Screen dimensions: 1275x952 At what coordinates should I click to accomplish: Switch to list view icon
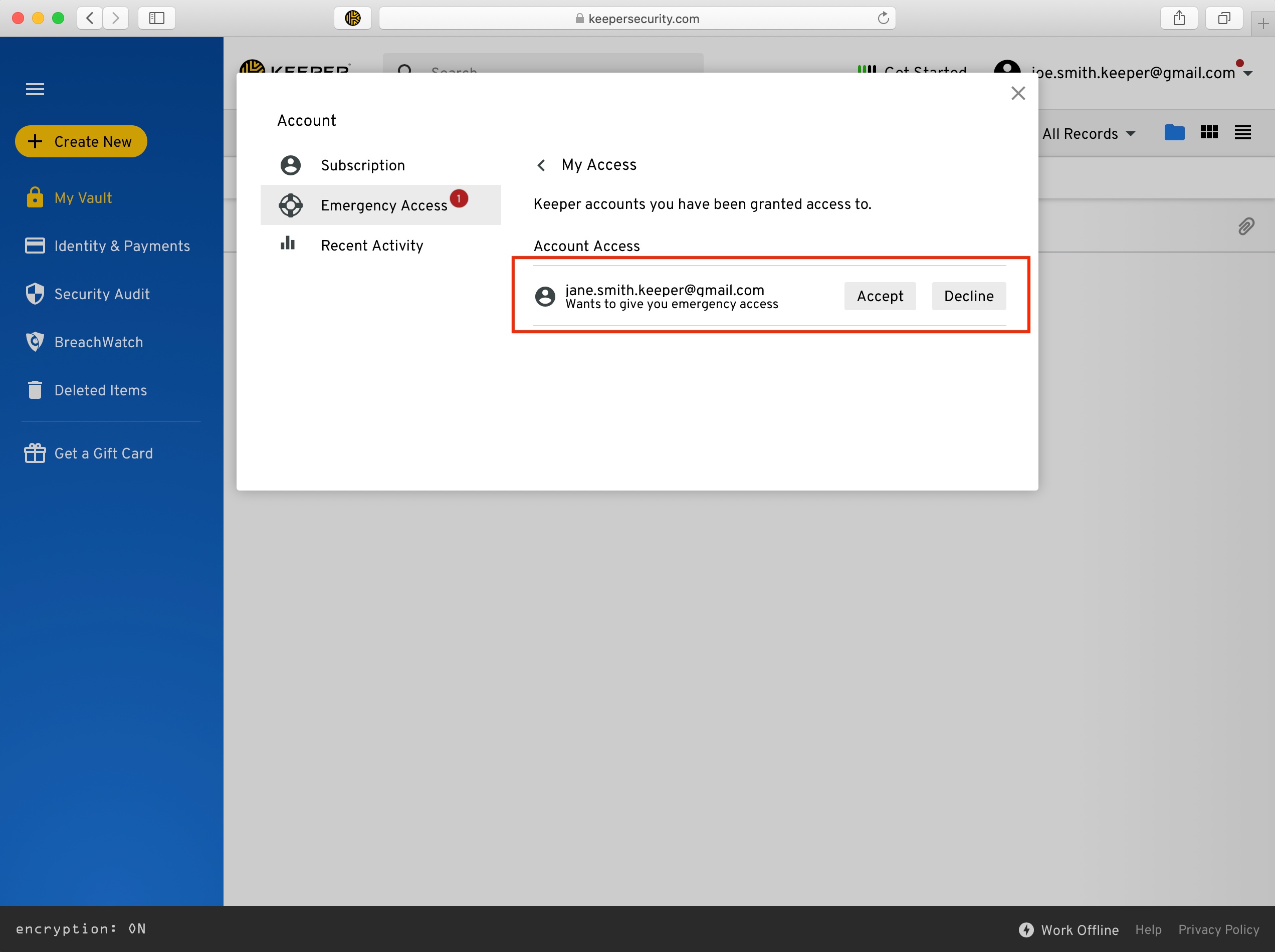point(1242,133)
